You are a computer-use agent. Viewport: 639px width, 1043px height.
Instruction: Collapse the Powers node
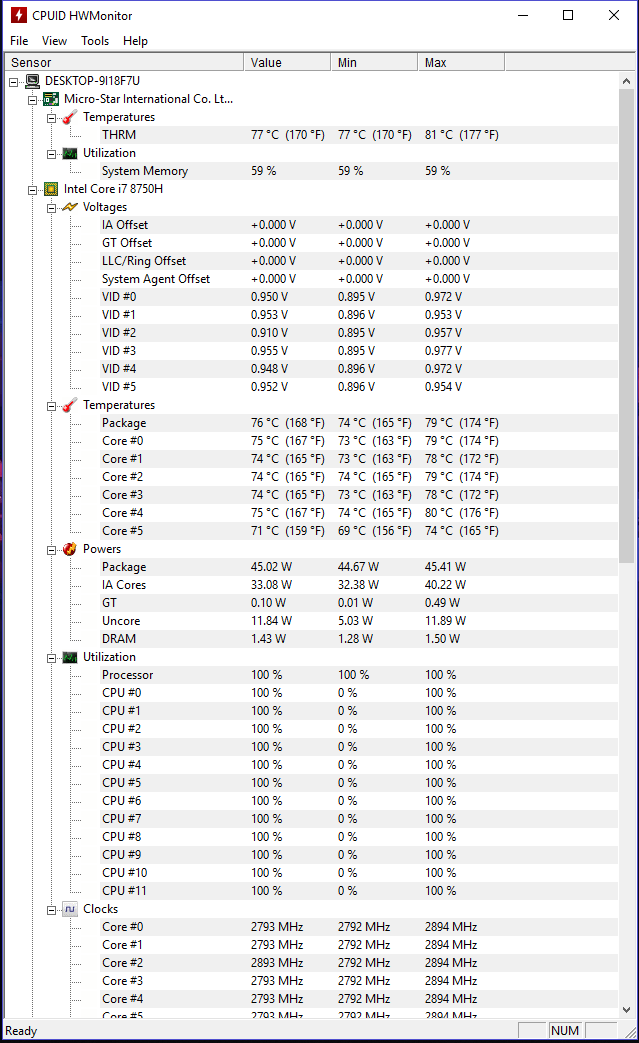coord(51,549)
